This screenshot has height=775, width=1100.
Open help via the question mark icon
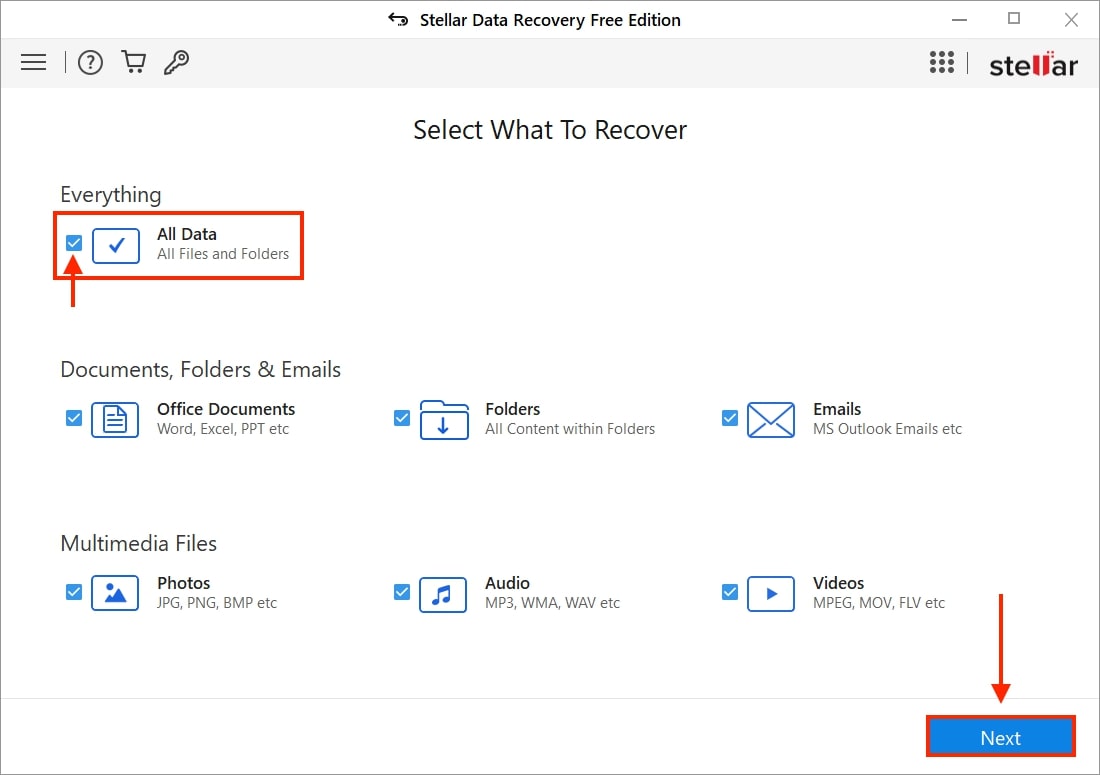90,62
